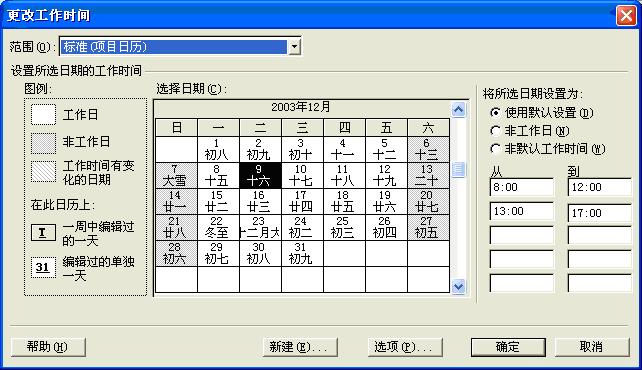The height and width of the screenshot is (370, 642).
Task: Select December 4 十一 cell
Action: point(345,149)
